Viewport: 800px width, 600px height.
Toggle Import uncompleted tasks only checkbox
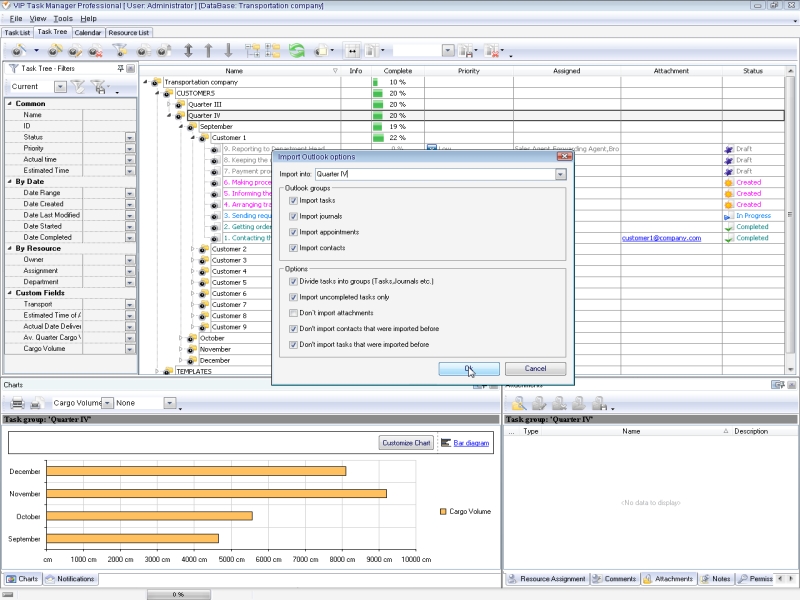292,297
